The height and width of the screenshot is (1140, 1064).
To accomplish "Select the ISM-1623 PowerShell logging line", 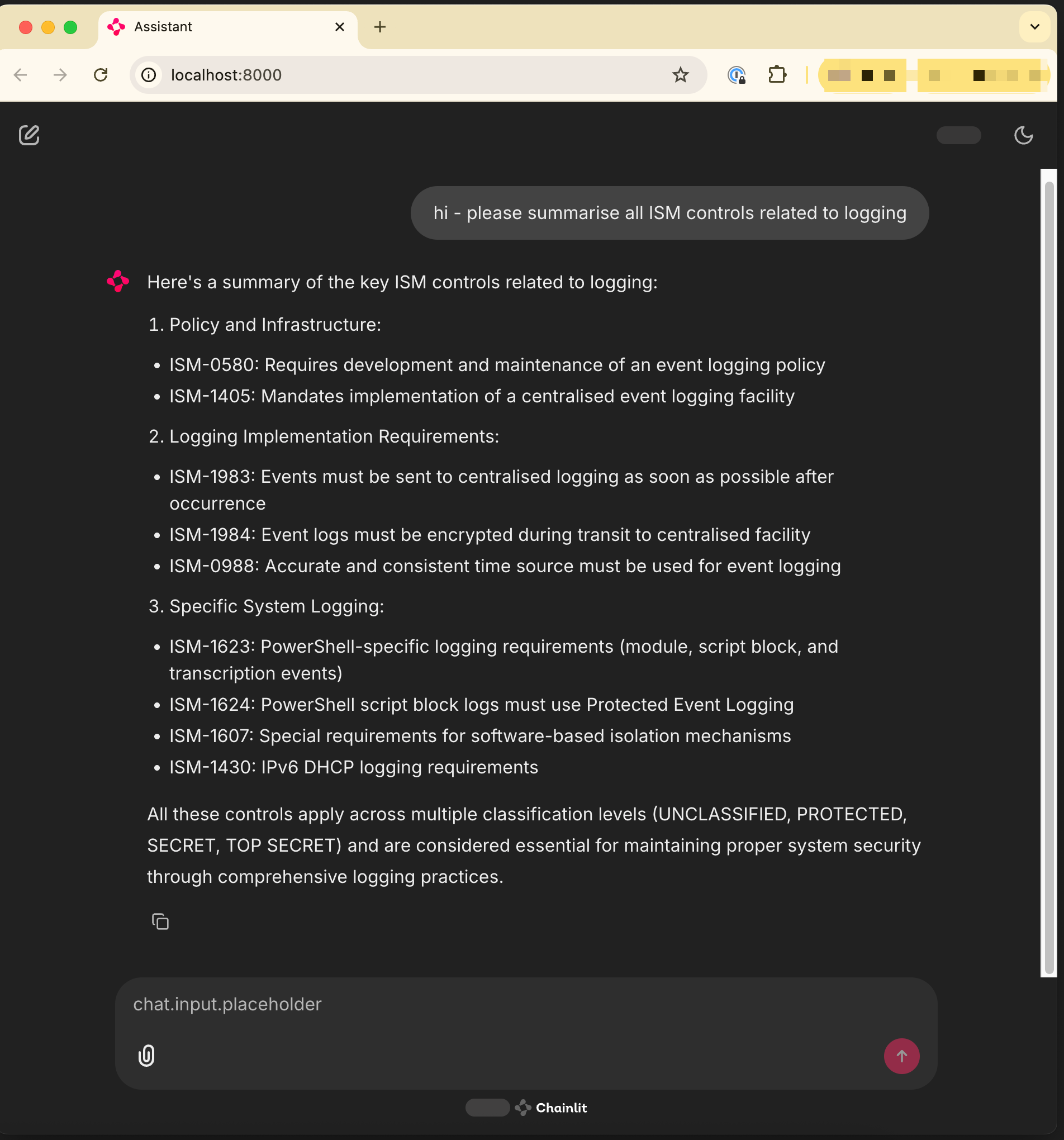I will point(503,659).
